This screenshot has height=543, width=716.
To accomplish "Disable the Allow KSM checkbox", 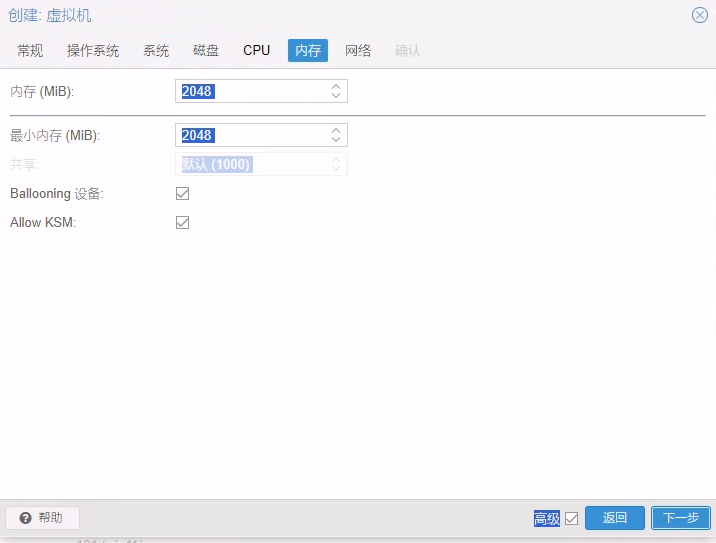I will (x=182, y=222).
